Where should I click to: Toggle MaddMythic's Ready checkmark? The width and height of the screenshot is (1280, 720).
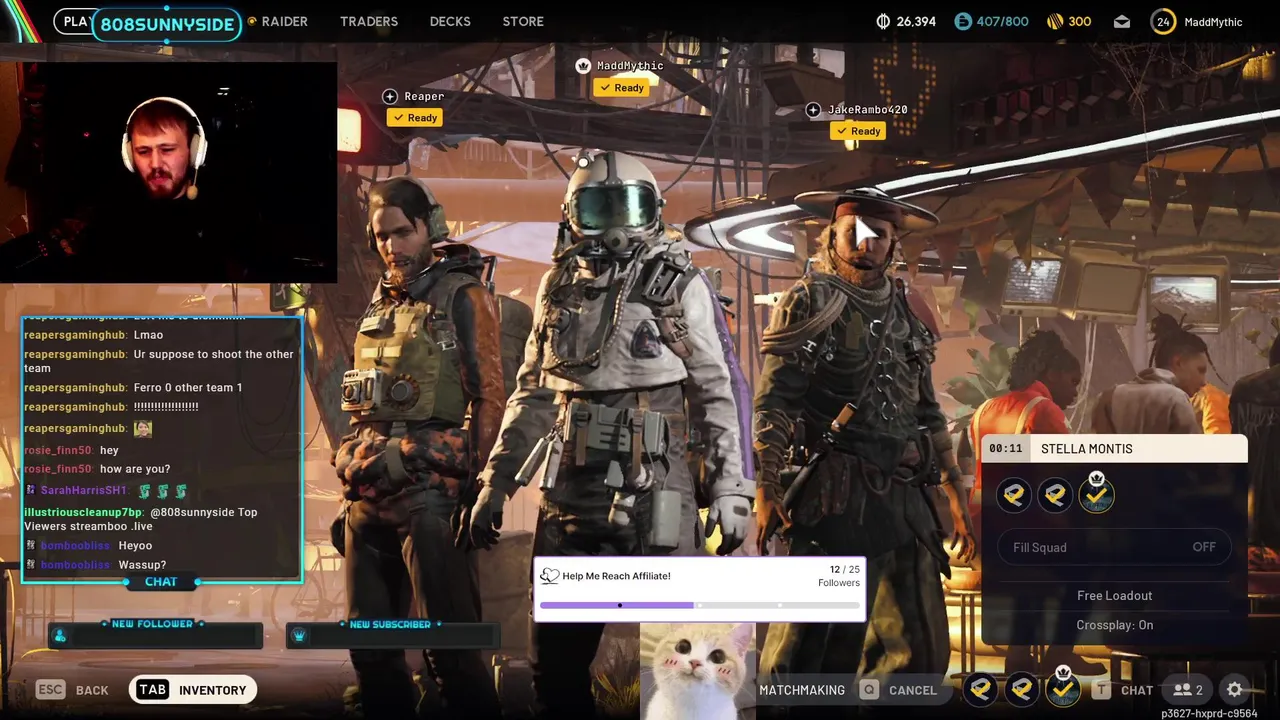(621, 88)
